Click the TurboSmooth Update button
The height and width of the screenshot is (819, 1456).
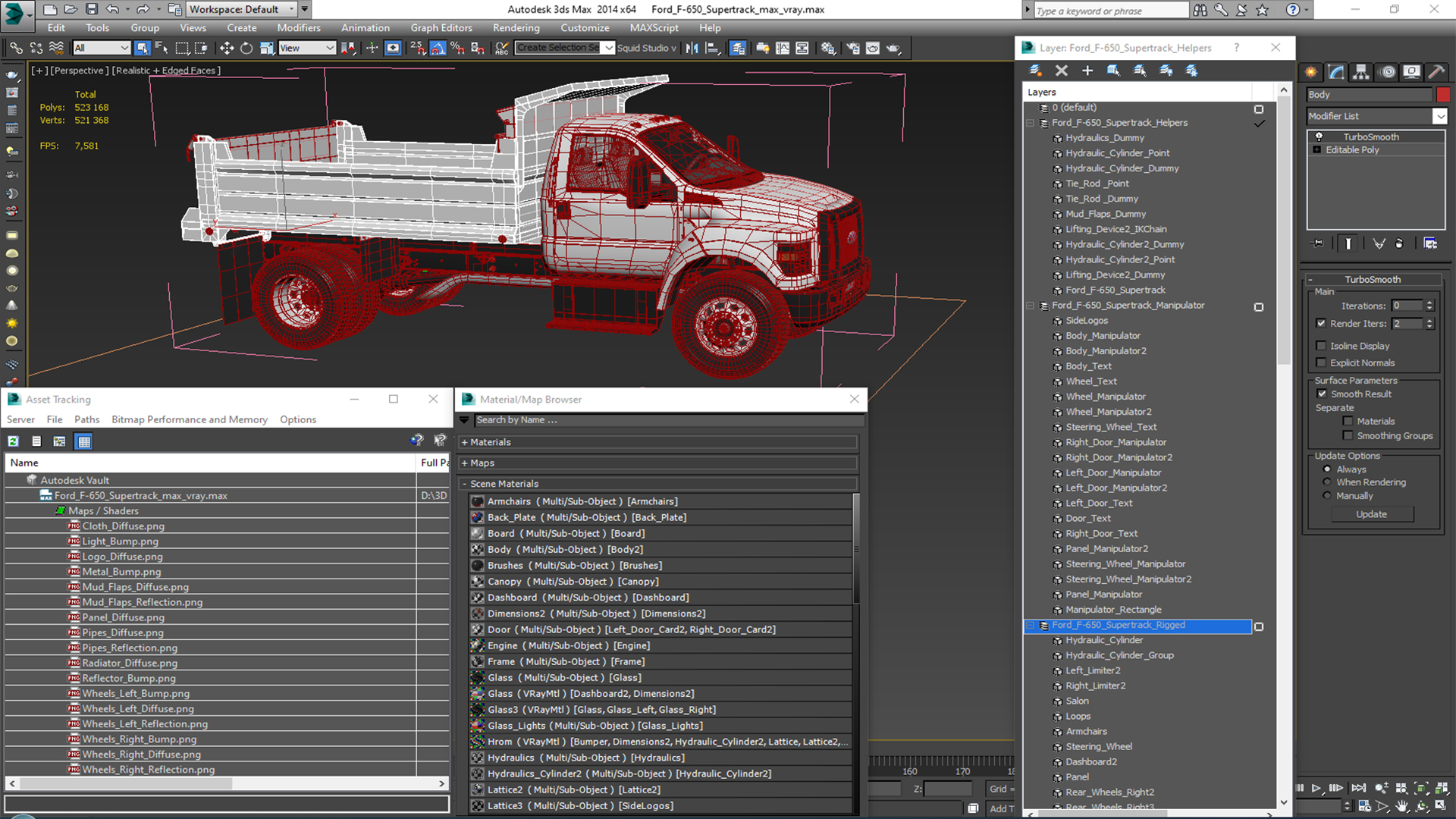coord(1372,514)
